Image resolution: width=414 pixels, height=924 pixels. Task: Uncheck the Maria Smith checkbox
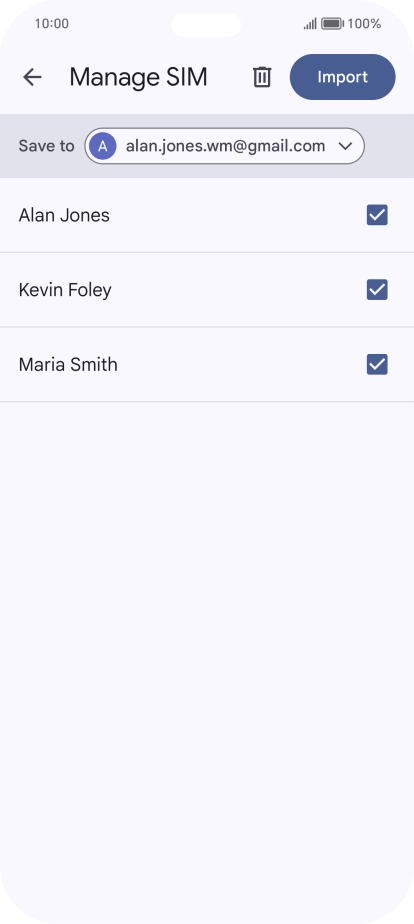pyautogui.click(x=377, y=365)
